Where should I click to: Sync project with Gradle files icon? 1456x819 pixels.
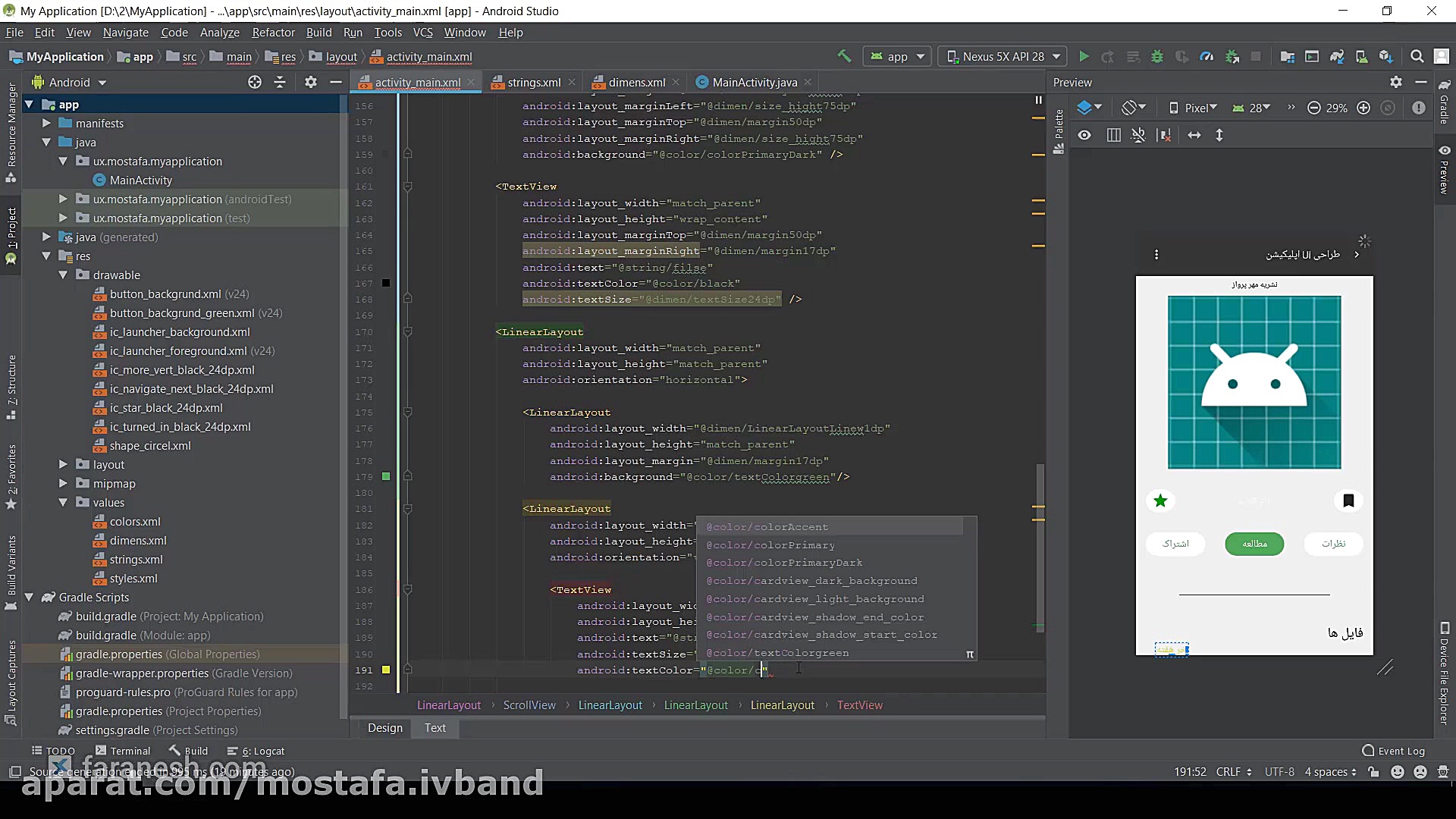point(1337,56)
